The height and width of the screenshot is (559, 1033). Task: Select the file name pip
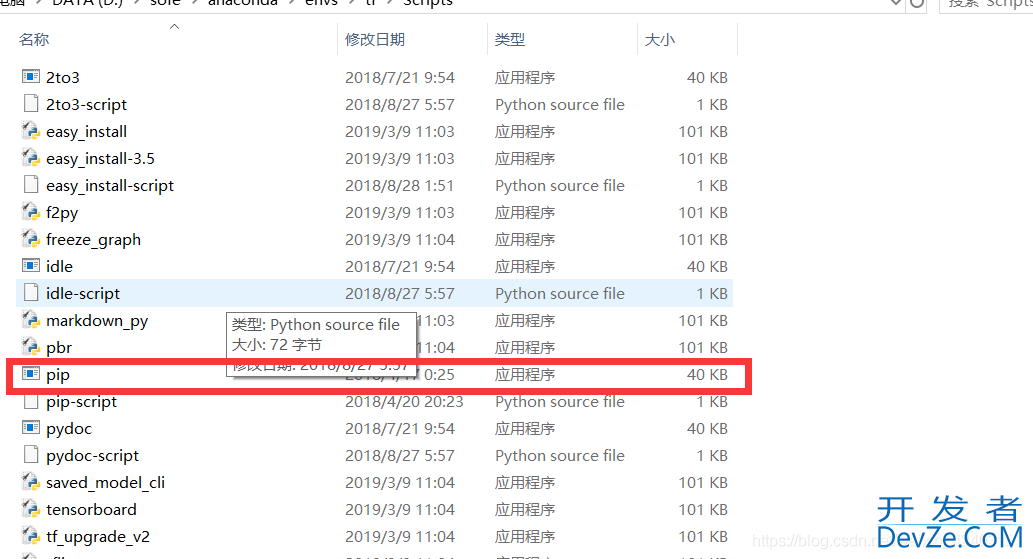(x=58, y=375)
